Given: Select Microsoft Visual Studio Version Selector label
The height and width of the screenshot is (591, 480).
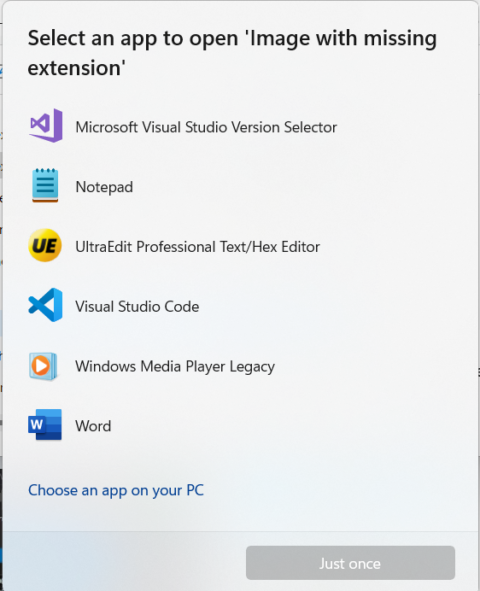Looking at the screenshot, I should 206,127.
